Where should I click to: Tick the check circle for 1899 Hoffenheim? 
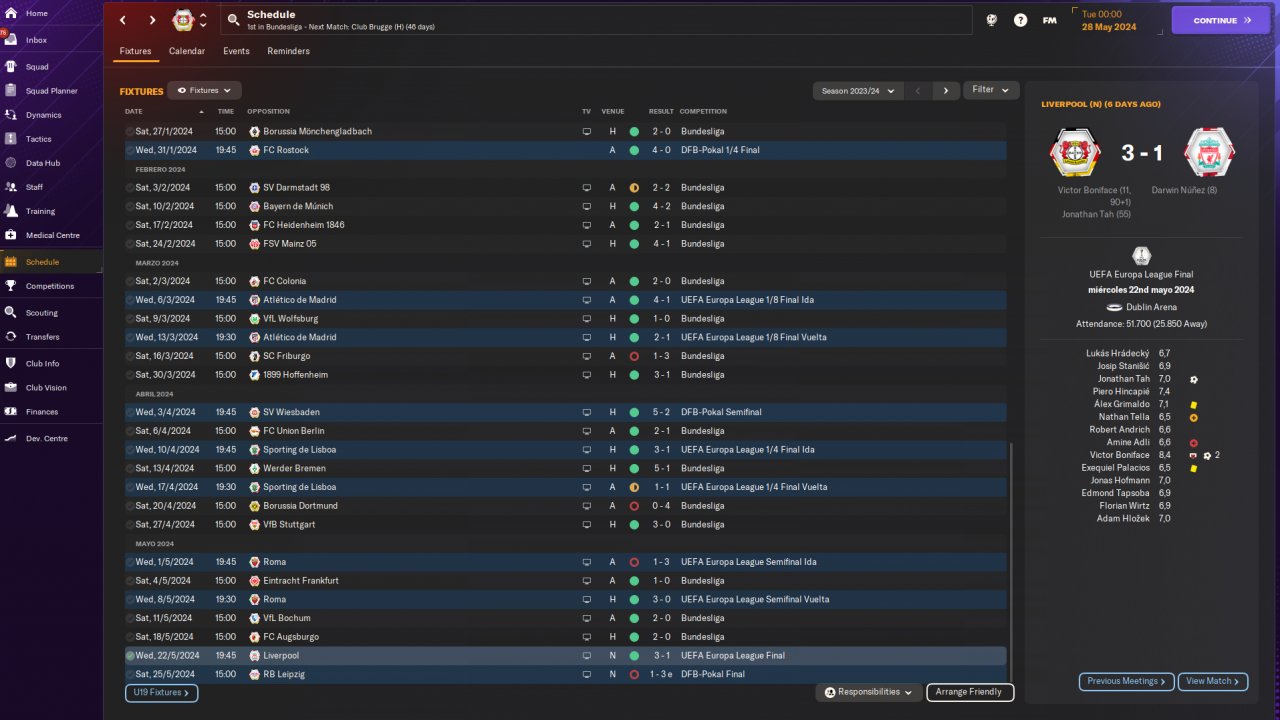130,375
